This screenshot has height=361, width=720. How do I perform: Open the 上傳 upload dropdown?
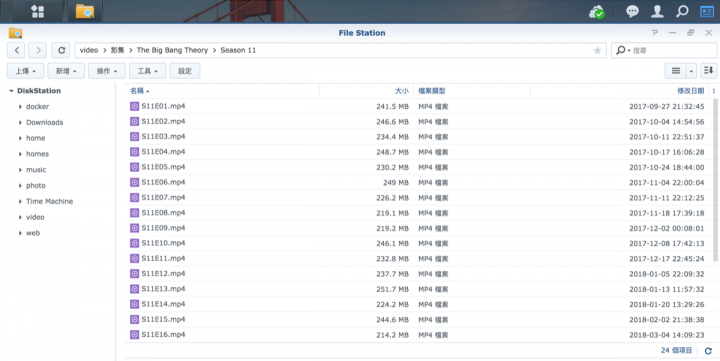click(x=25, y=71)
